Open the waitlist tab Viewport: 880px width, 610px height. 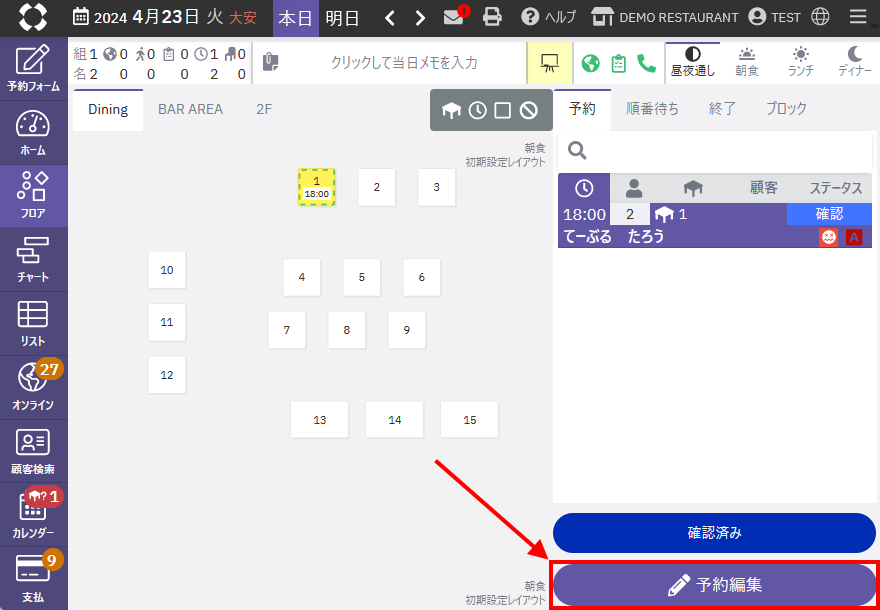tap(652, 109)
